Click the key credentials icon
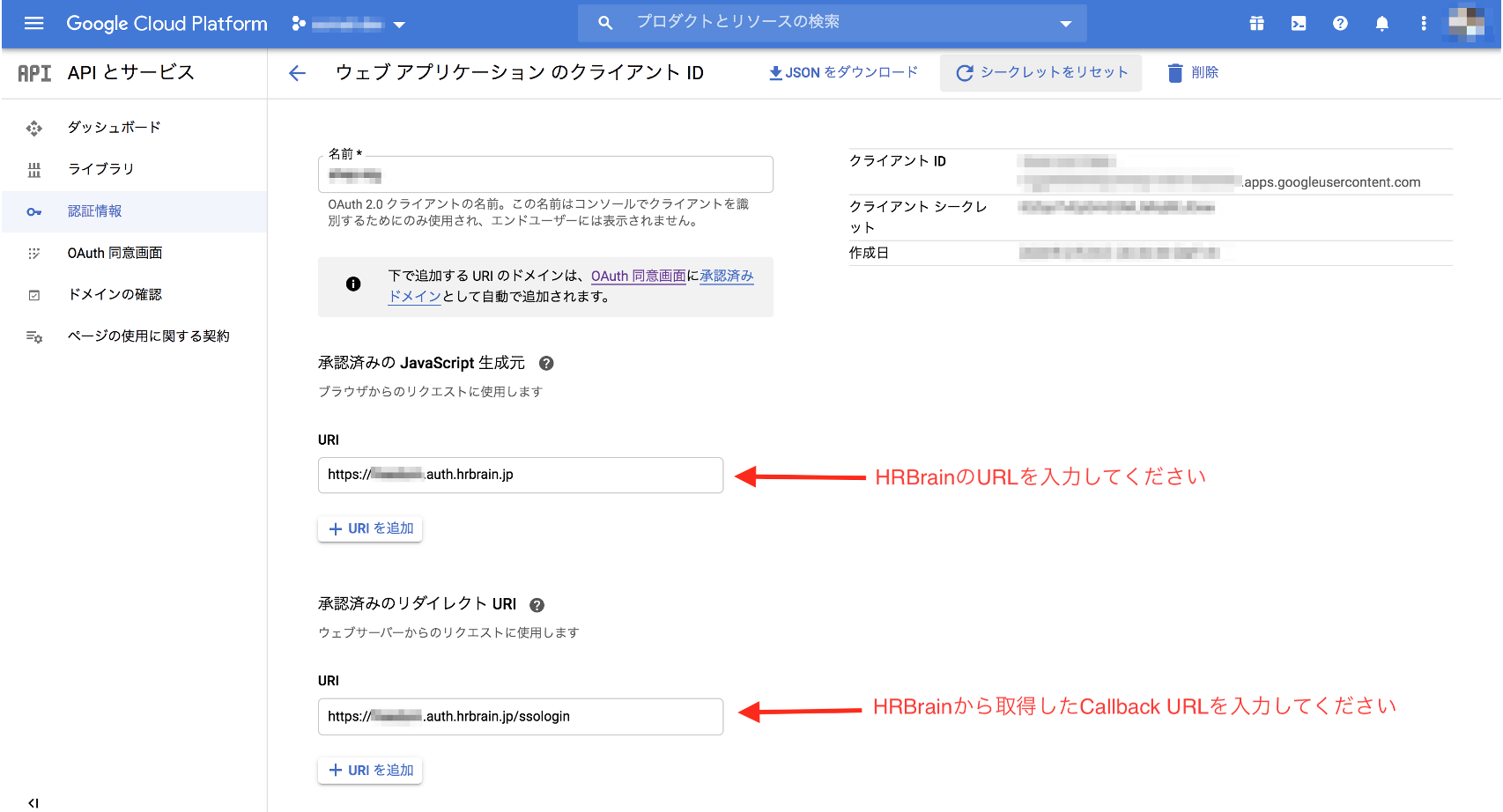The width and height of the screenshot is (1503, 812). (34, 212)
